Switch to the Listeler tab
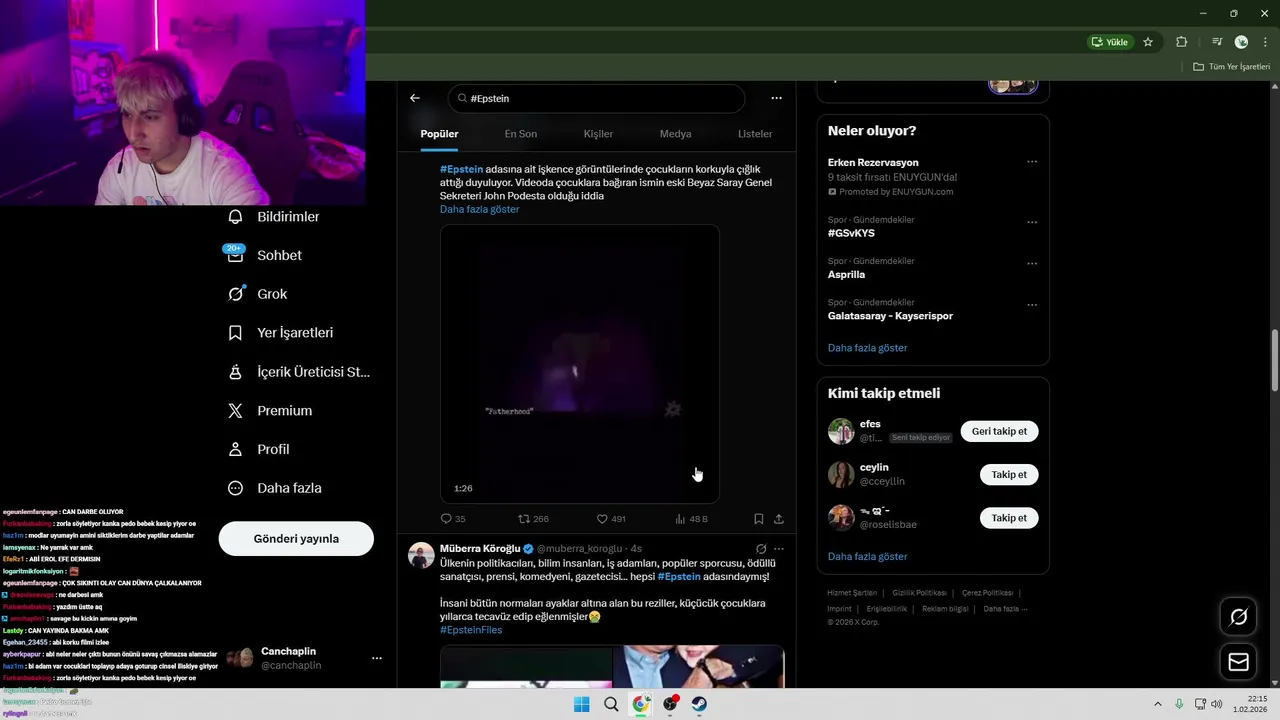 click(x=755, y=134)
